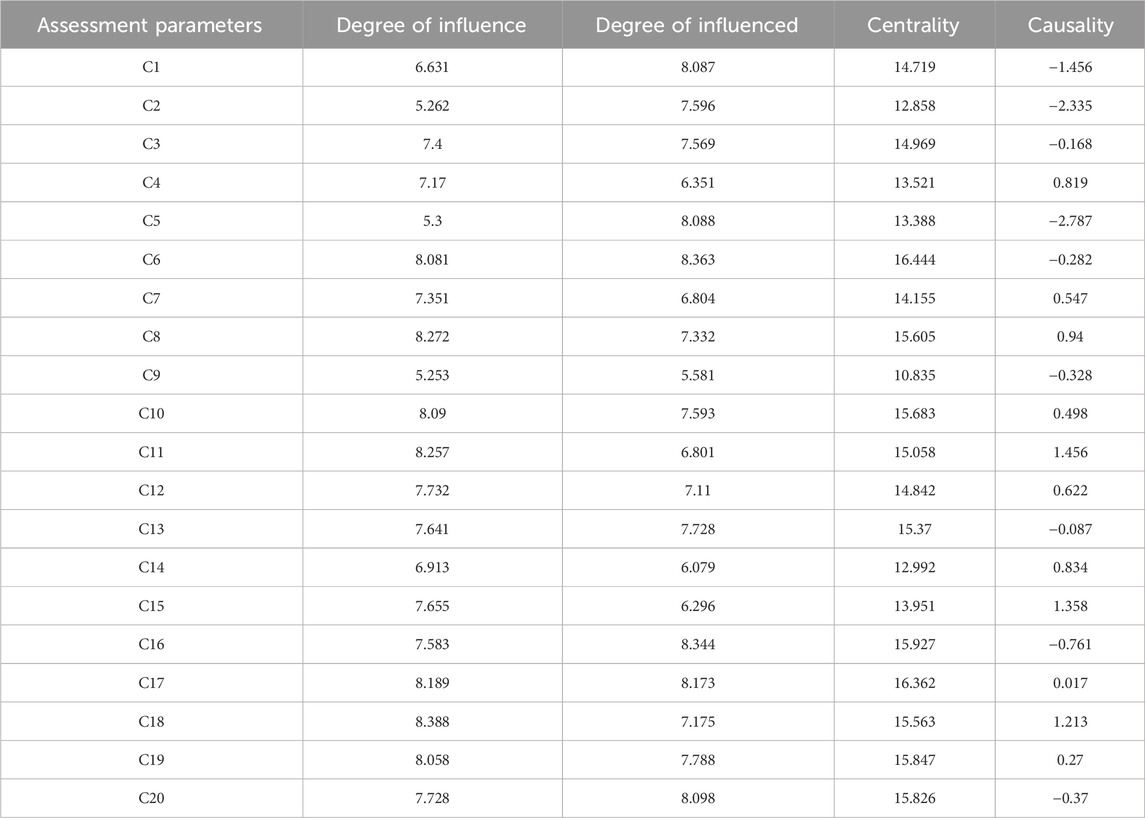Click the C10 row label
Image resolution: width=1145 pixels, height=818 pixels.
coord(150,414)
